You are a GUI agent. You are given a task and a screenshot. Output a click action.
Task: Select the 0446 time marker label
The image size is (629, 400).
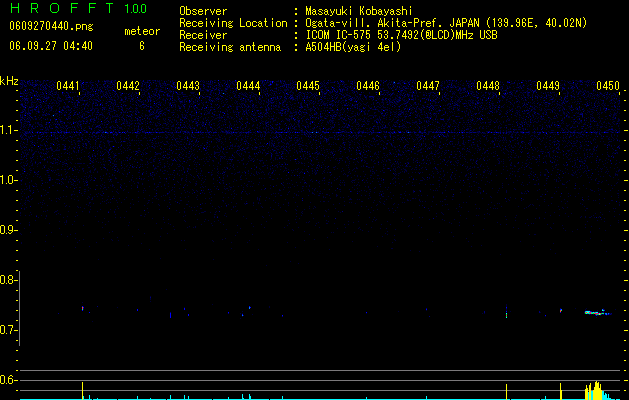pos(368,86)
